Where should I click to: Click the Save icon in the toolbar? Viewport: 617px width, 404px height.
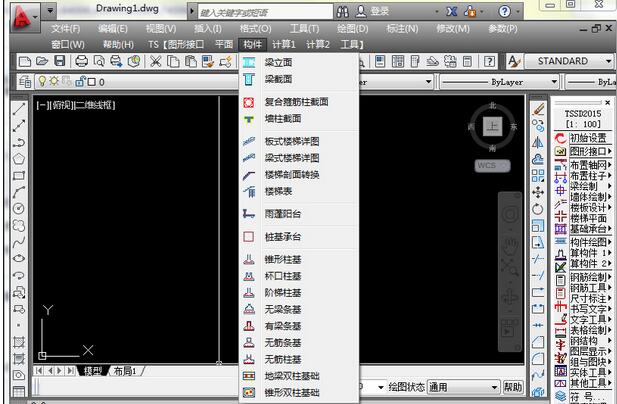59,61
